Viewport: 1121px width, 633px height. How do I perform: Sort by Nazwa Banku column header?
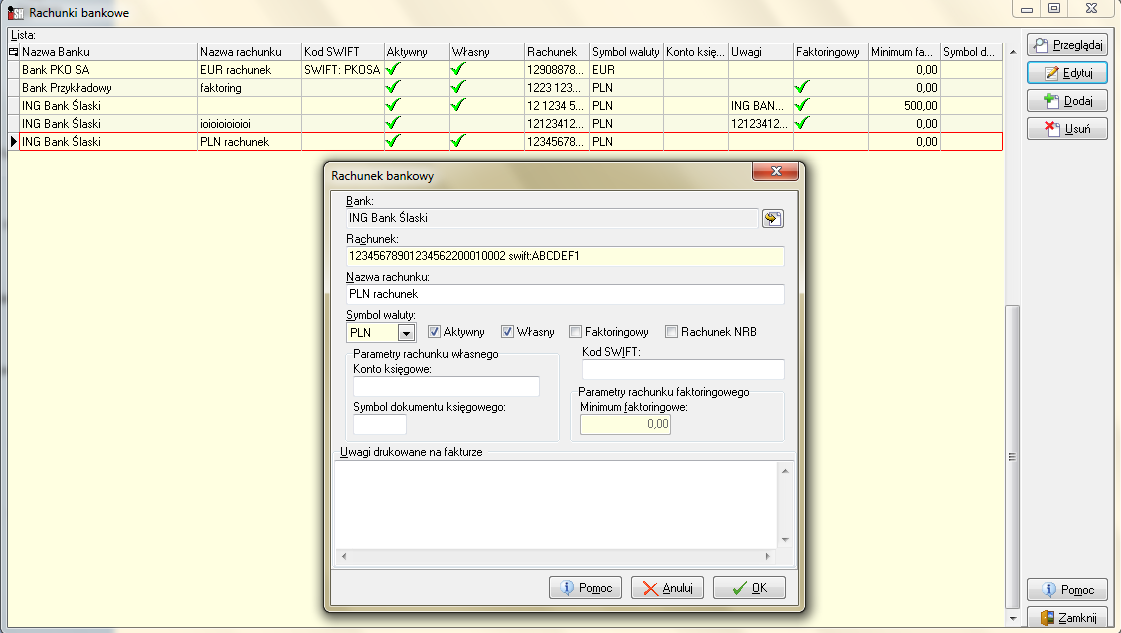click(109, 51)
